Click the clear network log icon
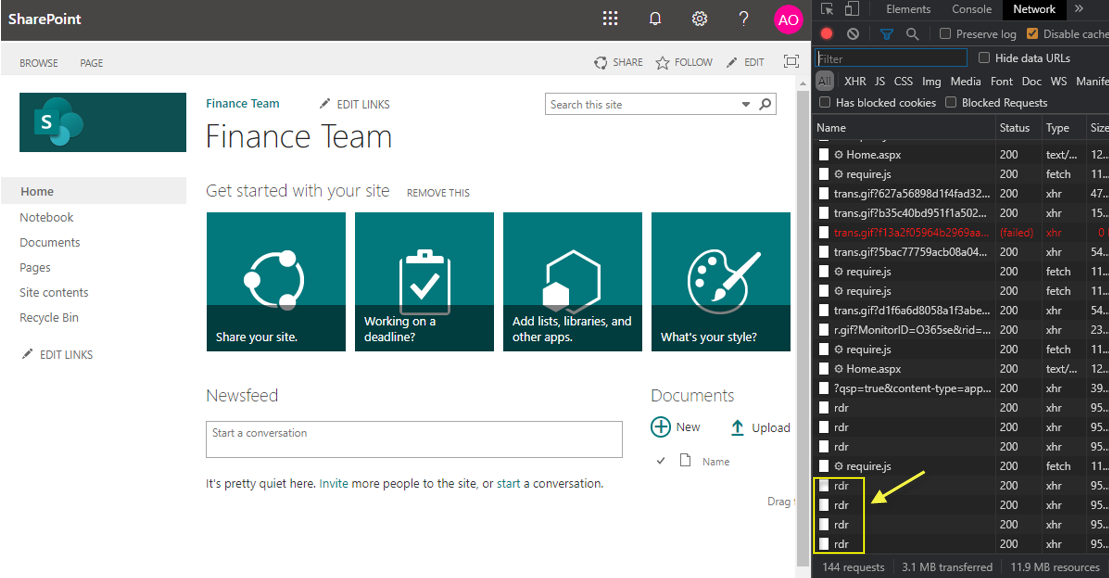 pyautogui.click(x=853, y=33)
